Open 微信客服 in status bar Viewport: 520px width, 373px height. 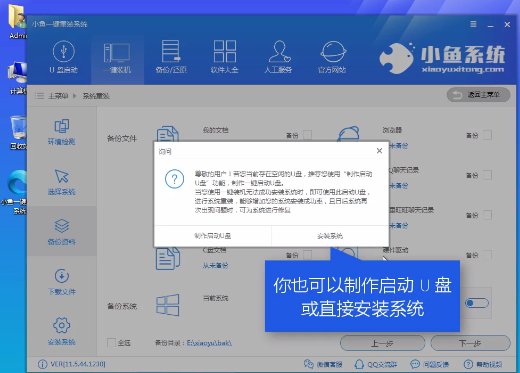coord(323,364)
